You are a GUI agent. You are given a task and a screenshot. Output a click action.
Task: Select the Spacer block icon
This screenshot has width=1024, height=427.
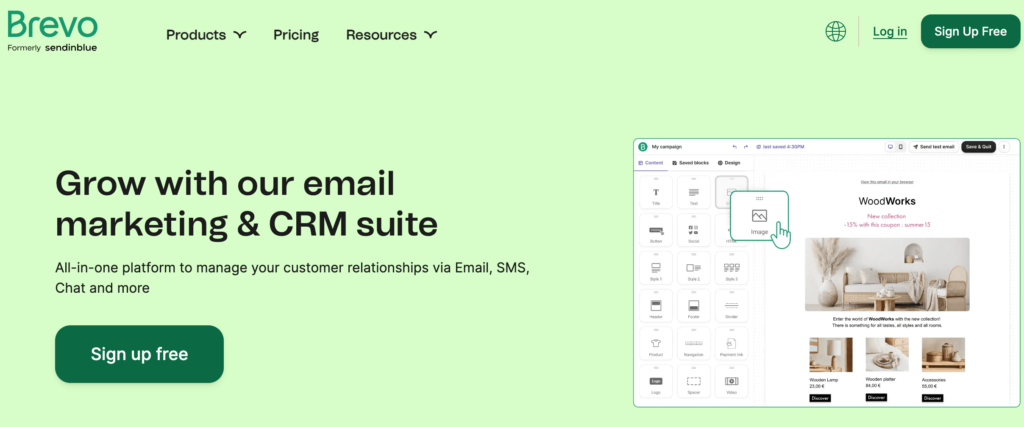[694, 381]
